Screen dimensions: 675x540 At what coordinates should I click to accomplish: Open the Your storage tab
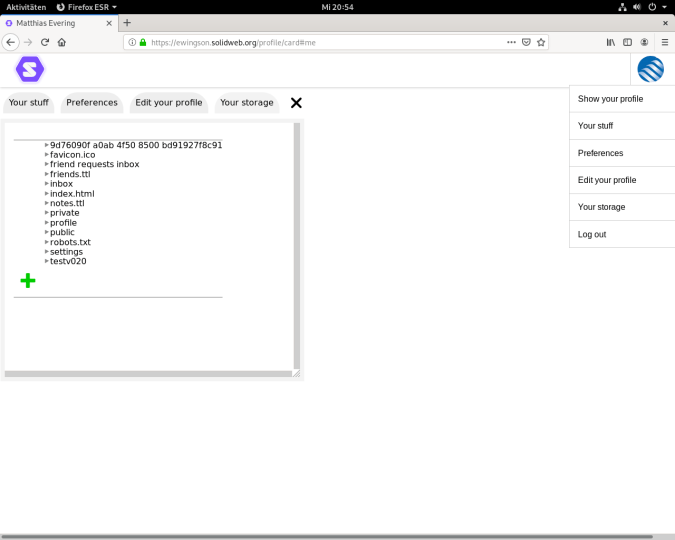click(246, 103)
